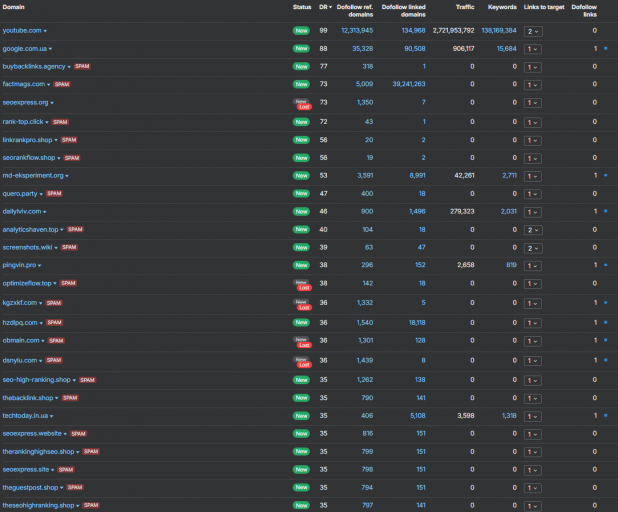Click blue dofollow marker in kgzxkf.com row
Image resolution: width=618 pixels, height=512 pixels.
(606, 302)
